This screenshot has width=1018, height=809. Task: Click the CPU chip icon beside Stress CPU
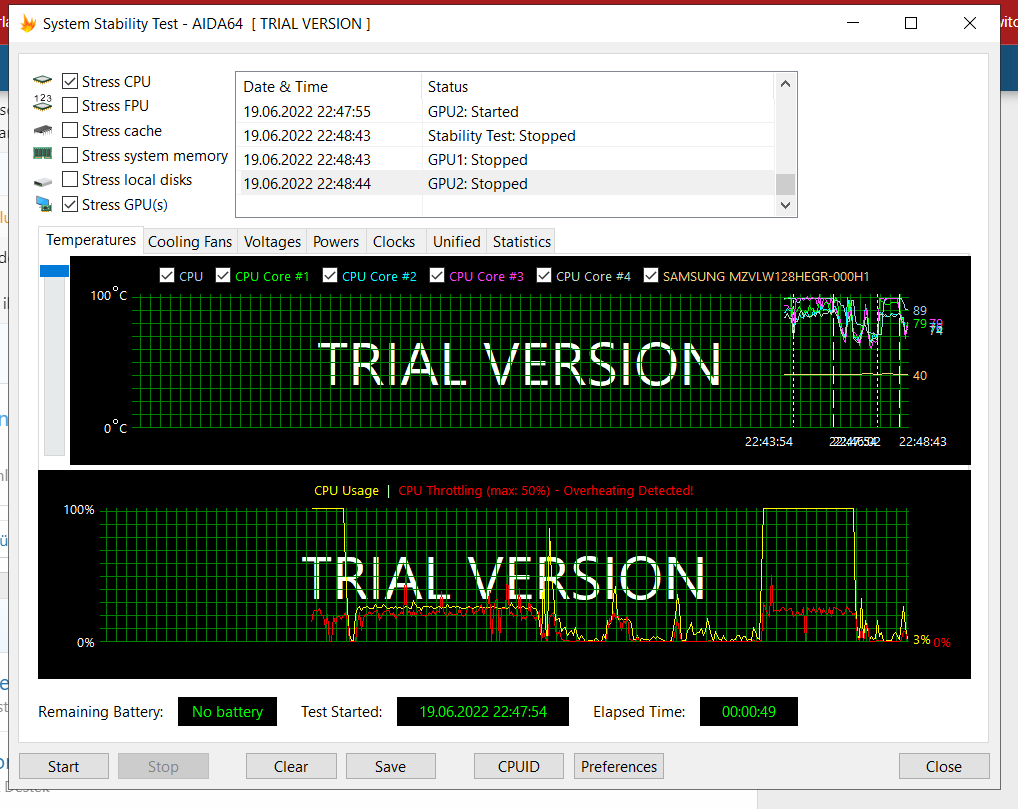[43, 81]
